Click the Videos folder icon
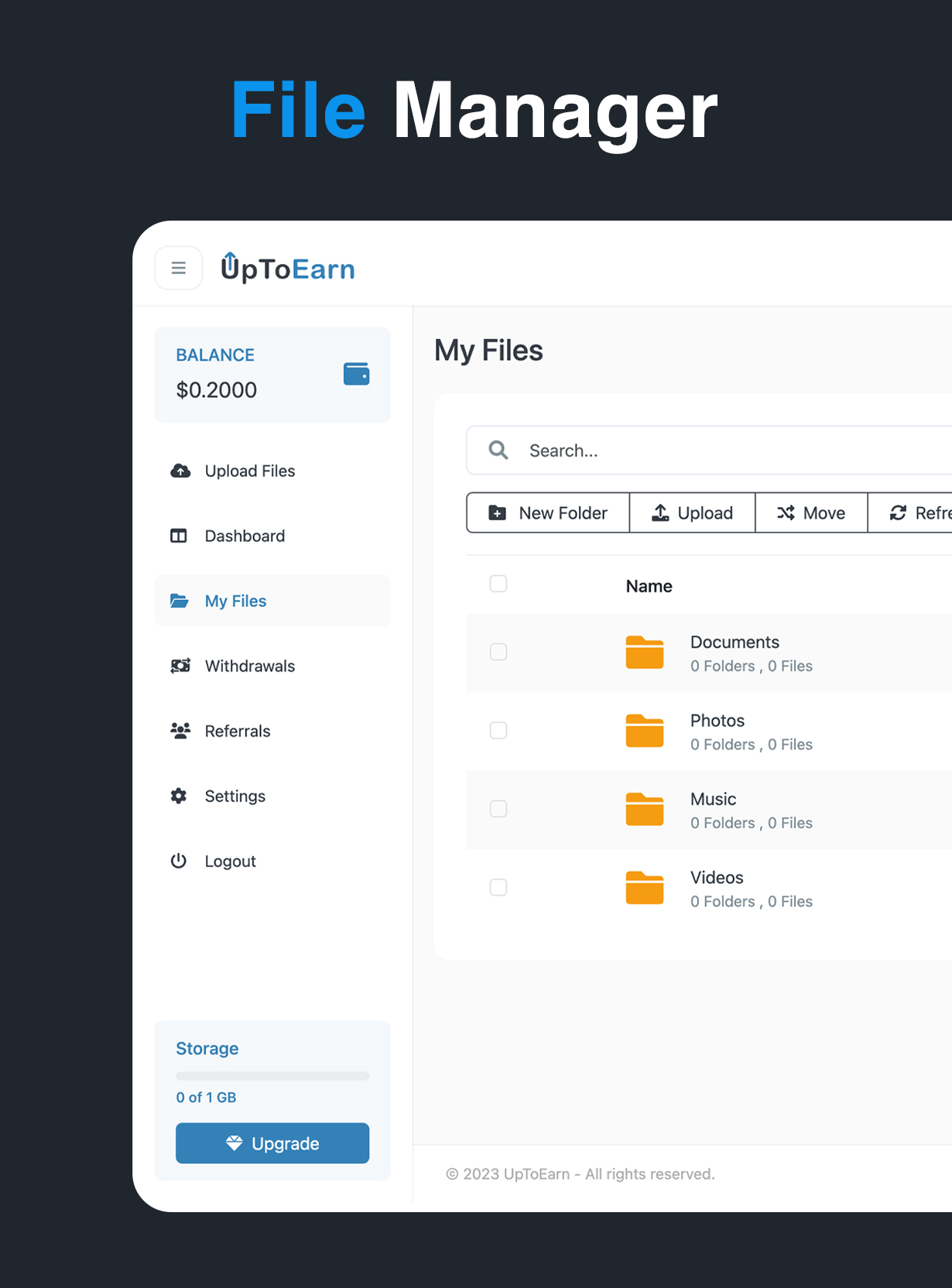The height and width of the screenshot is (1288, 952). coord(645,887)
